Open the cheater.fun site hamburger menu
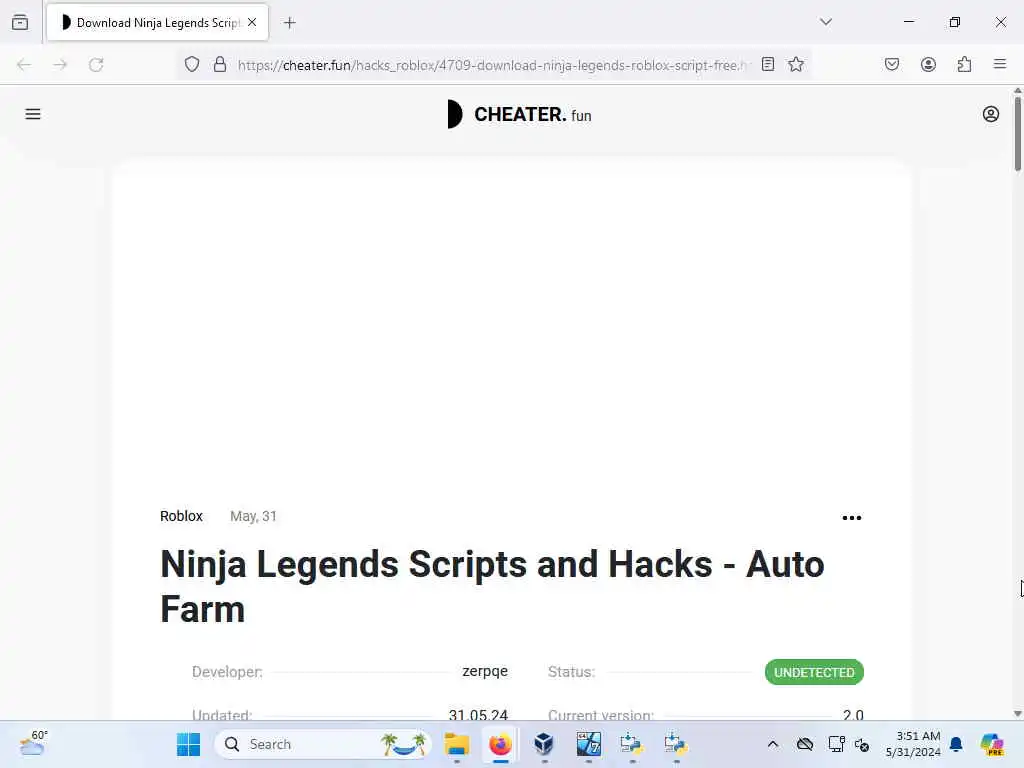This screenshot has height=768, width=1024. pyautogui.click(x=33, y=114)
